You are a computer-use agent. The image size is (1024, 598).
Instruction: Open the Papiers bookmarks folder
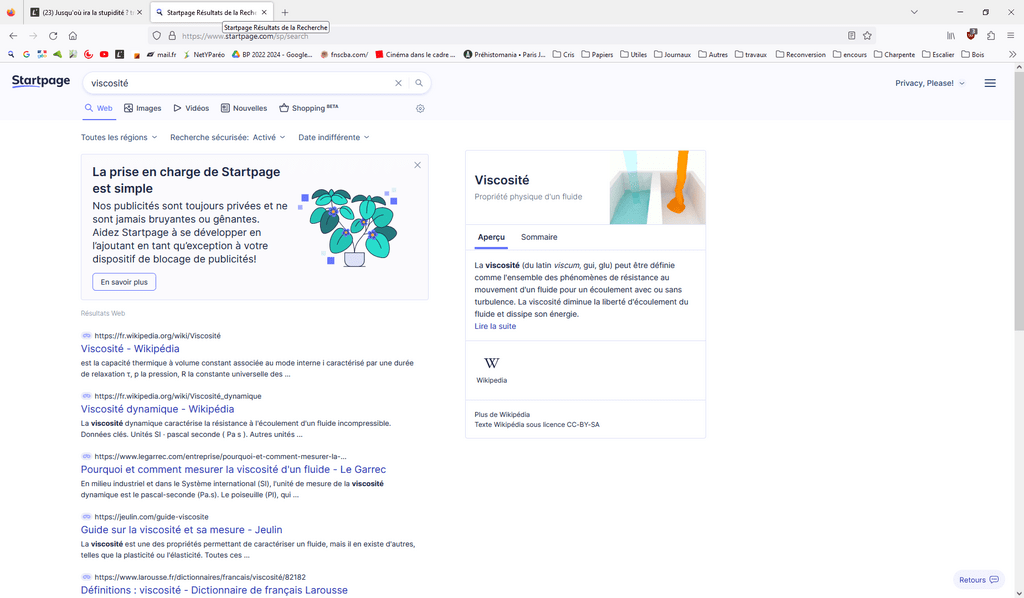[597, 54]
